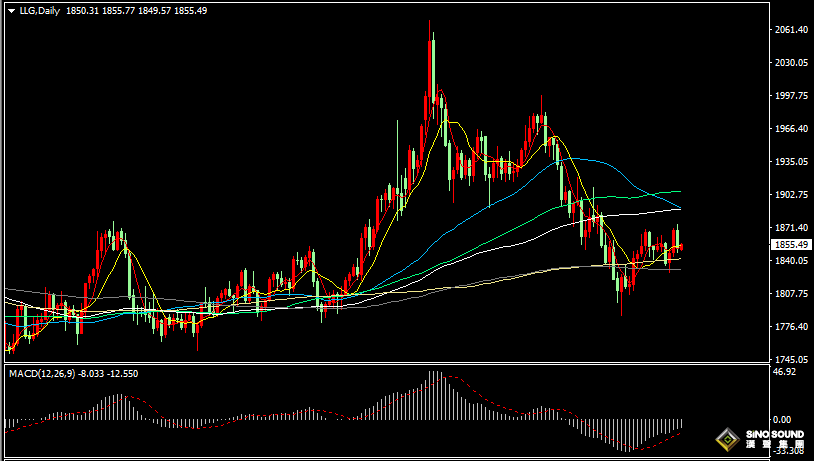Click the LLG,Daily symbol title
814x461 pixels.
(x=39, y=10)
